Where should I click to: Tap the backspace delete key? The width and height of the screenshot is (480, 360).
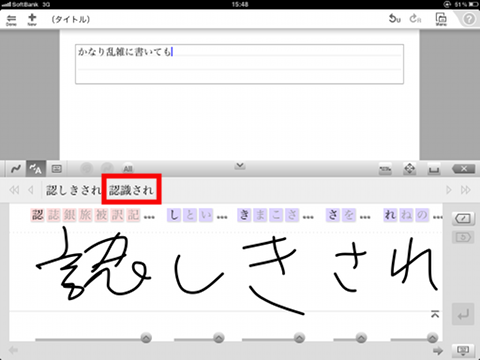463,169
